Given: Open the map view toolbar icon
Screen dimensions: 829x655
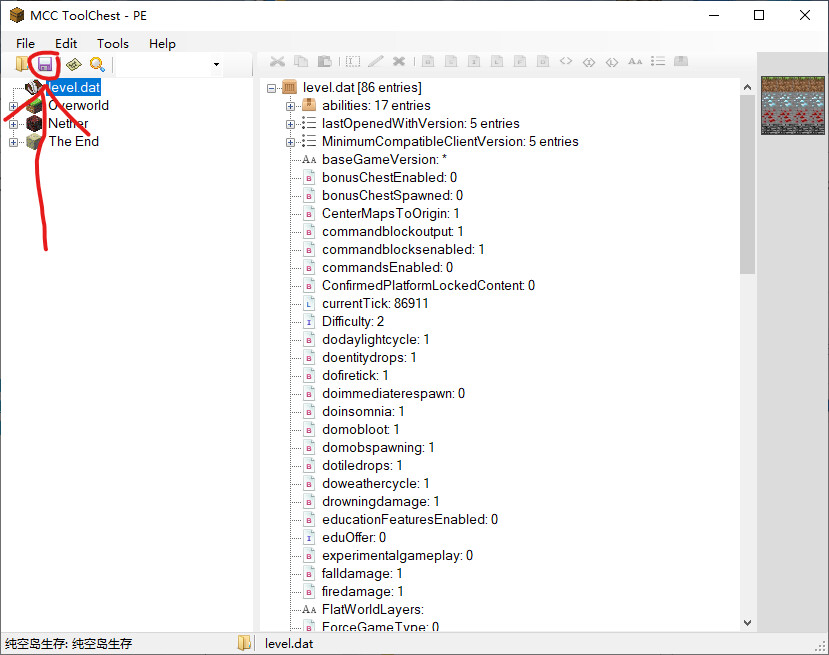Looking at the screenshot, I should coord(74,64).
